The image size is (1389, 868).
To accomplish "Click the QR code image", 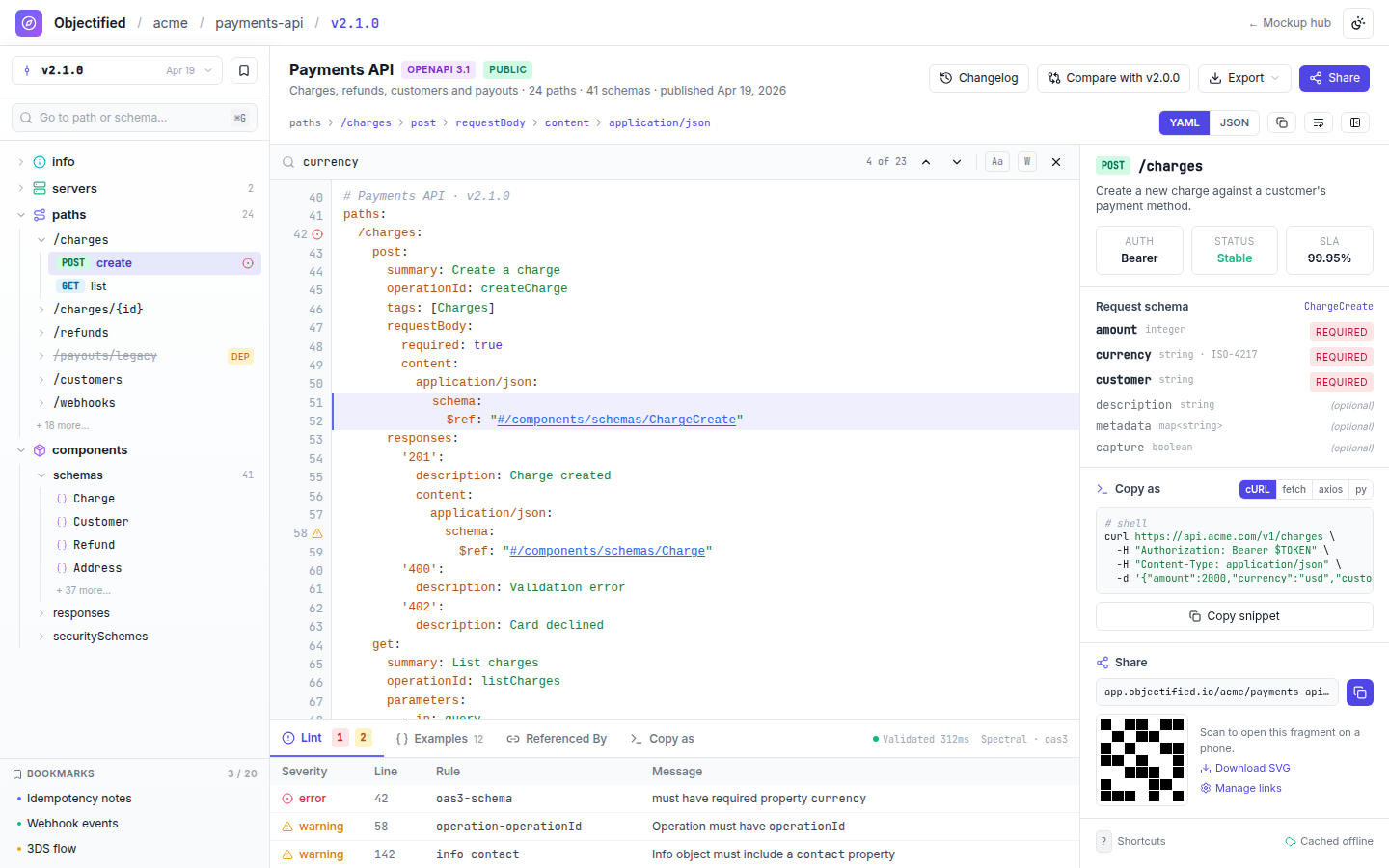I will pos(1142,760).
